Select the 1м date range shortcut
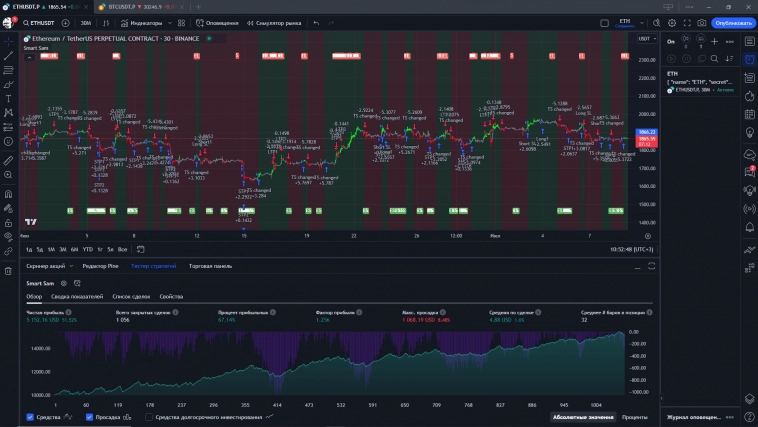Viewport: 758px width, 427px height. coord(51,249)
